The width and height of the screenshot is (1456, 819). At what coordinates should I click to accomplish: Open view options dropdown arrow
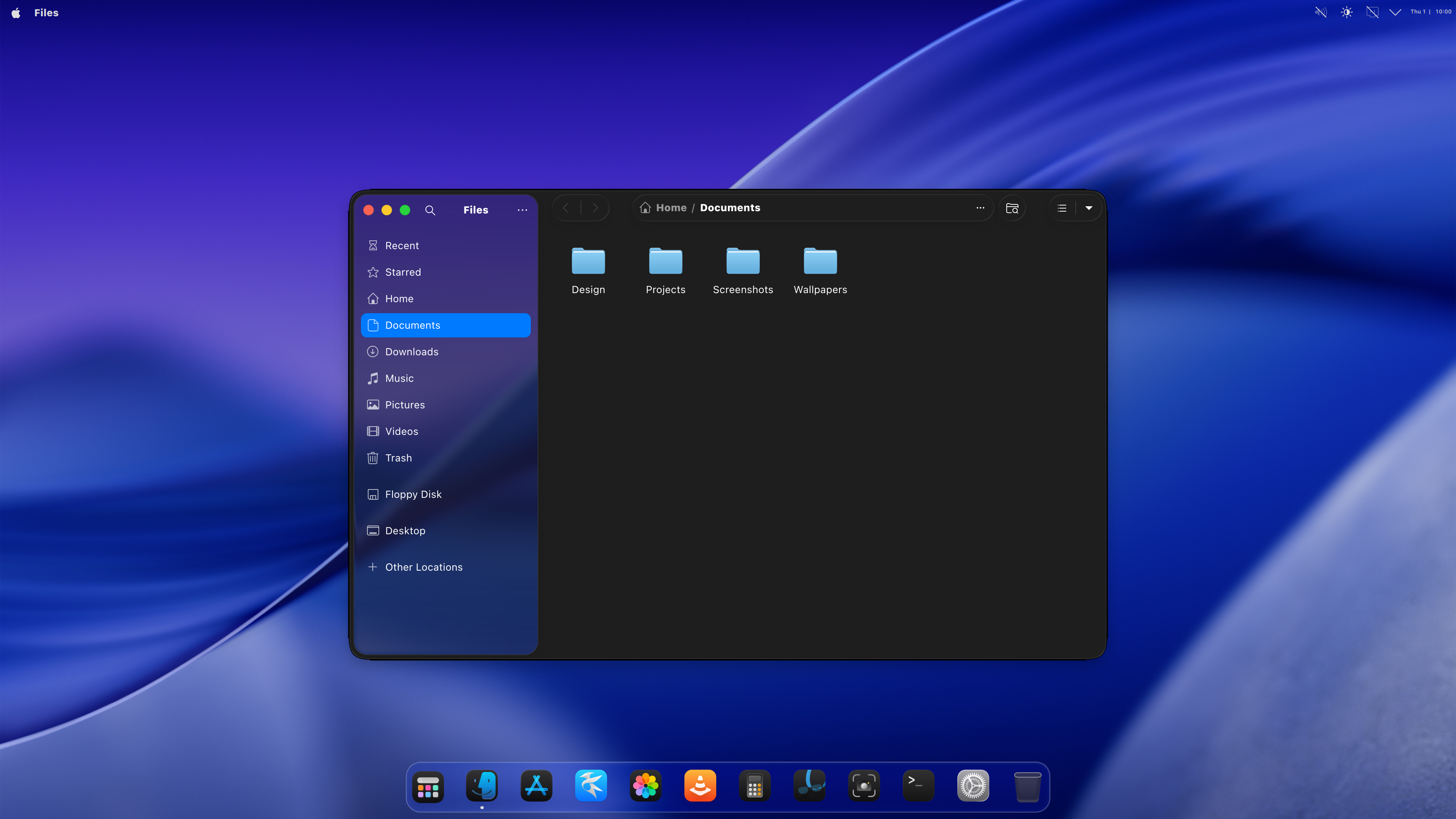1089,208
